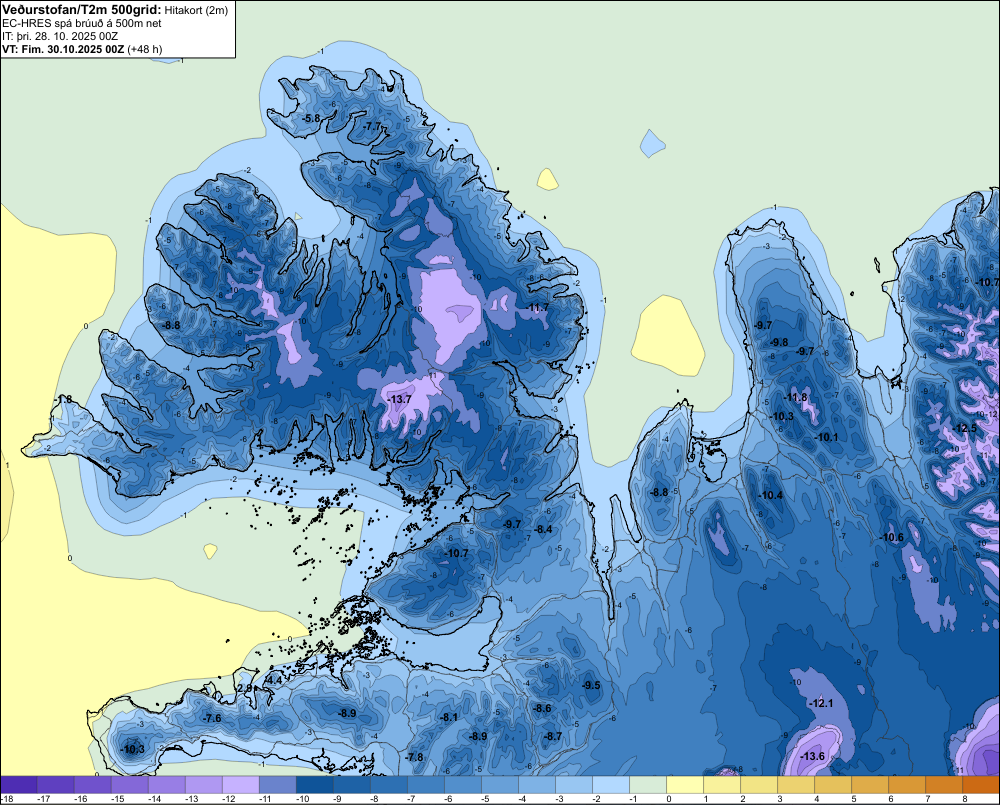Screen dimensions: 1000x805
Task: Click the '-12.5' temperature label
Action: pyautogui.click(x=965, y=428)
